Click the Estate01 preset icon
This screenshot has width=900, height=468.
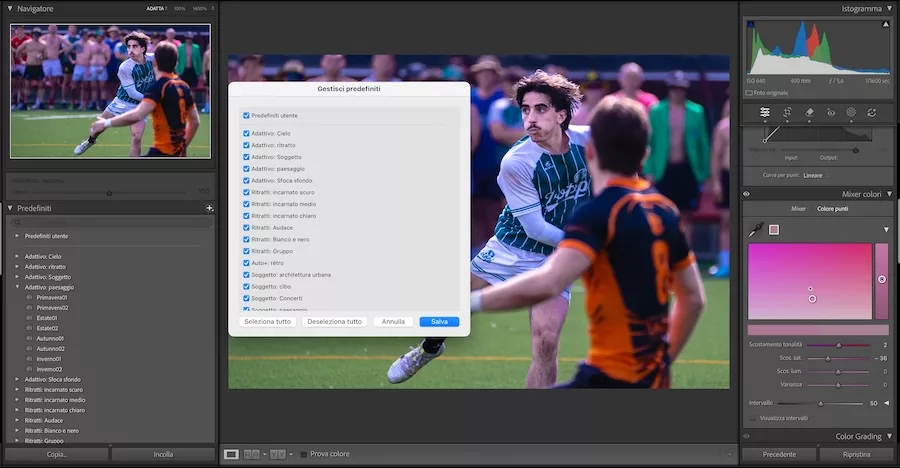tap(29, 318)
